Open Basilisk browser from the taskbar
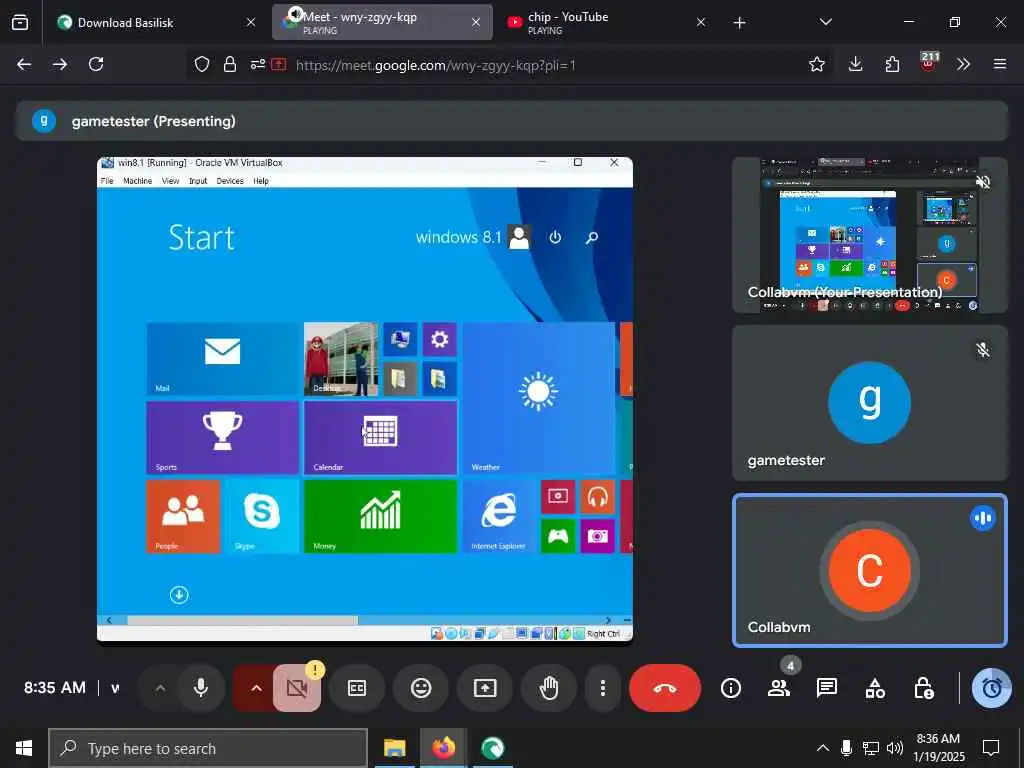The width and height of the screenshot is (1024, 768). tap(493, 748)
